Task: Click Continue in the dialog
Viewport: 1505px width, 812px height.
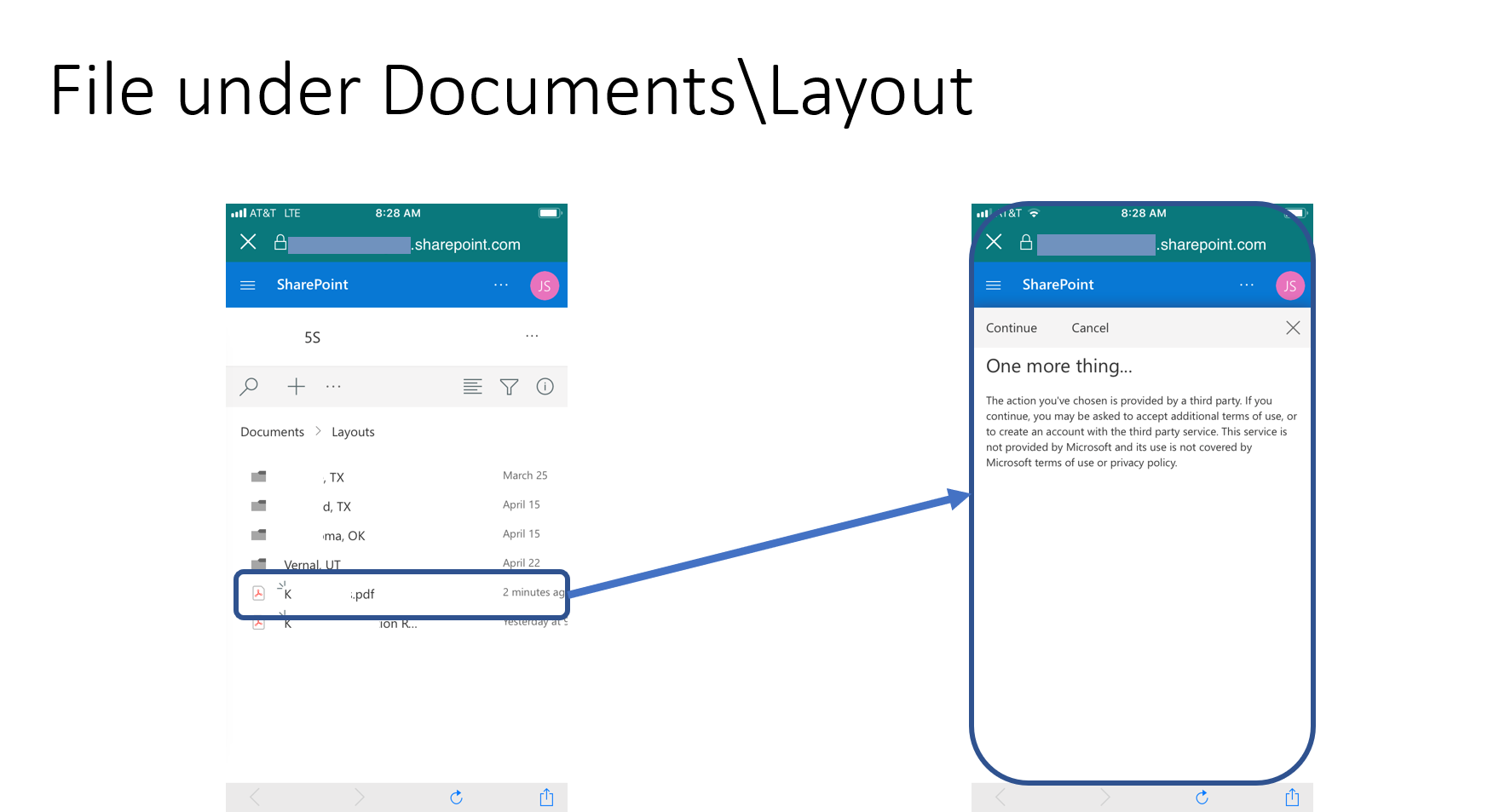Action: tap(1012, 328)
